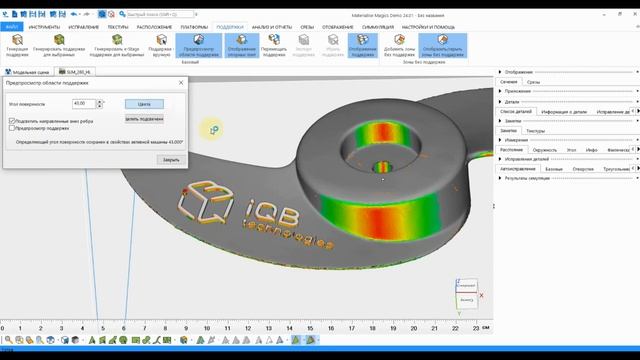Select the Текстуры tab in side panel

click(x=535, y=131)
